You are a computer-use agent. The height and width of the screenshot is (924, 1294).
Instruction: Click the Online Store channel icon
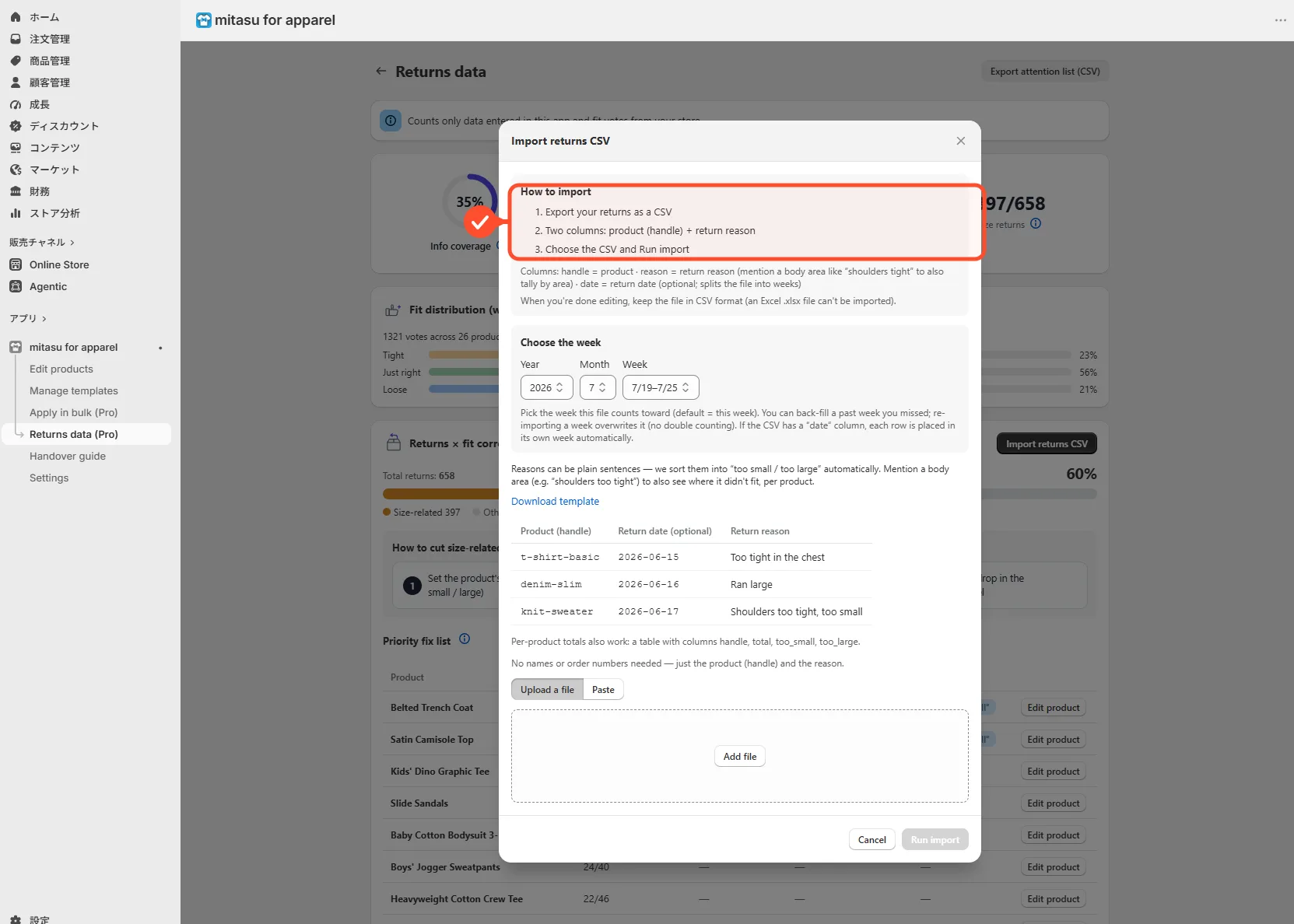pos(16,264)
